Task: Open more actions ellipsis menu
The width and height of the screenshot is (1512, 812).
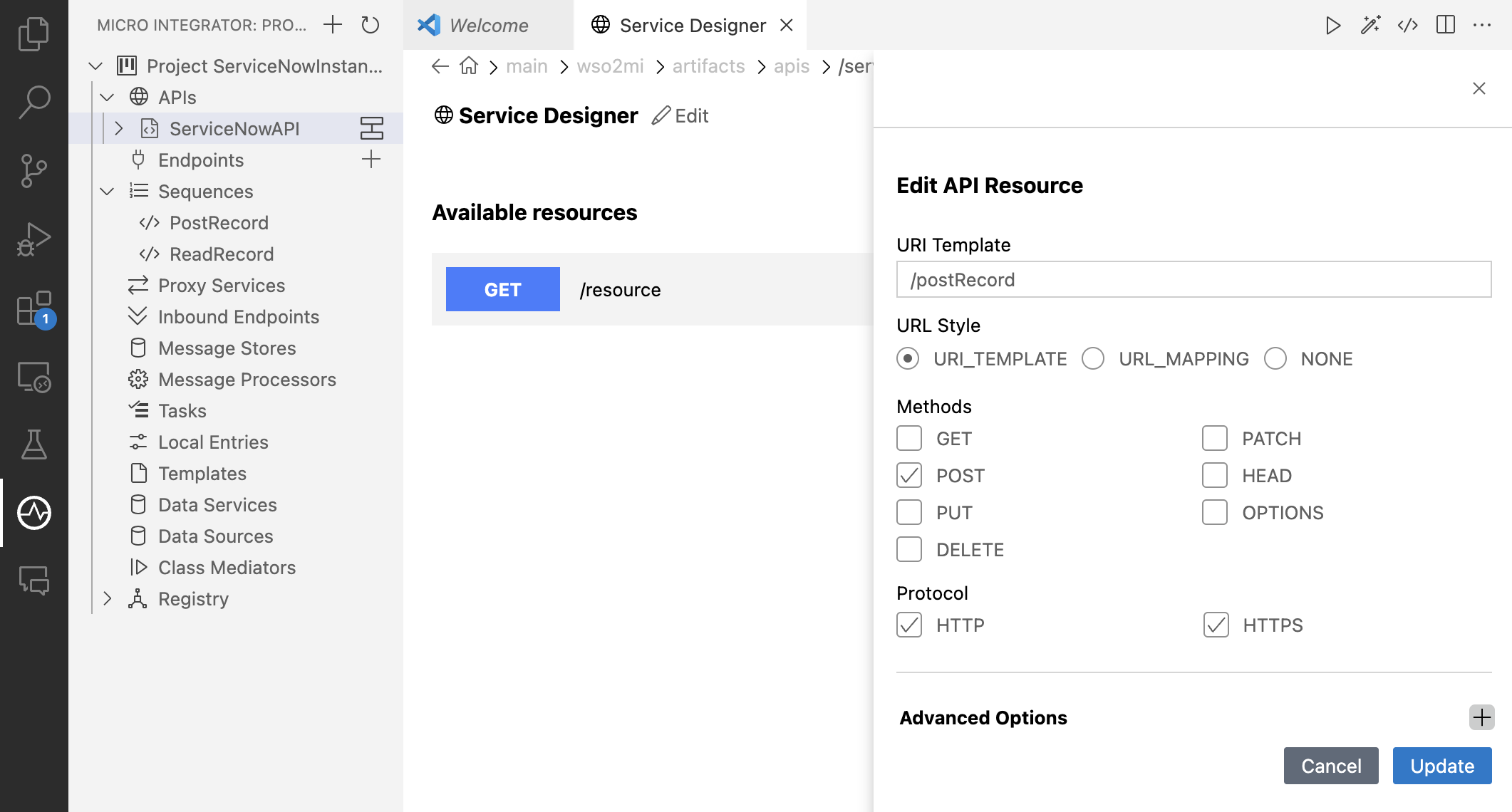Action: [x=1482, y=25]
